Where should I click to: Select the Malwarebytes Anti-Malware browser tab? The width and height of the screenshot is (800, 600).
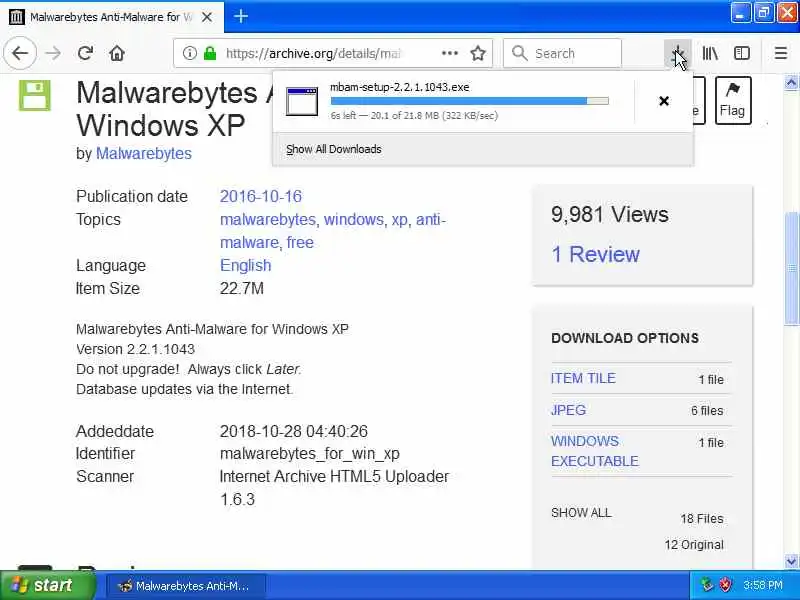[x=112, y=17]
